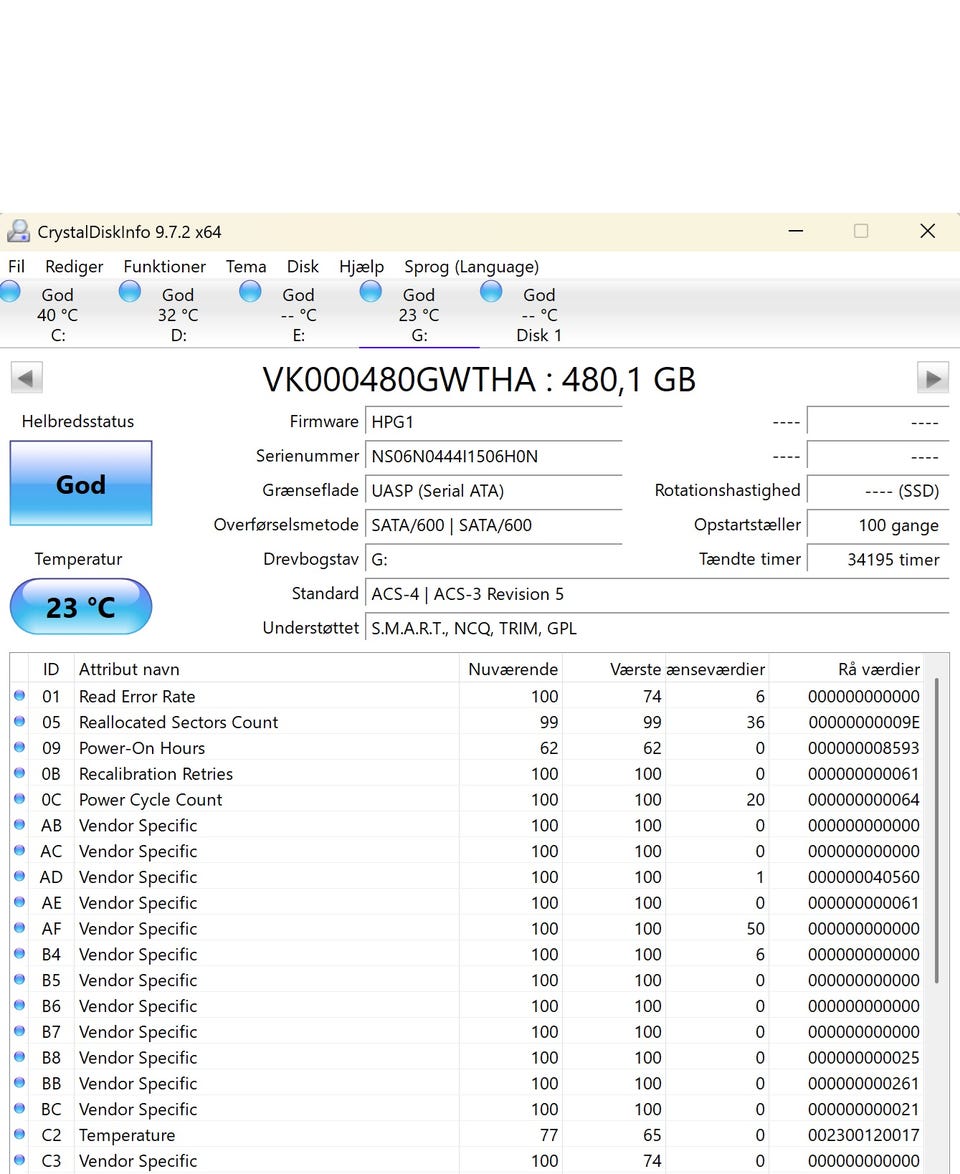Click the CrystalDiskInfo app icon in title bar
The height and width of the screenshot is (1174, 960).
[x=18, y=232]
